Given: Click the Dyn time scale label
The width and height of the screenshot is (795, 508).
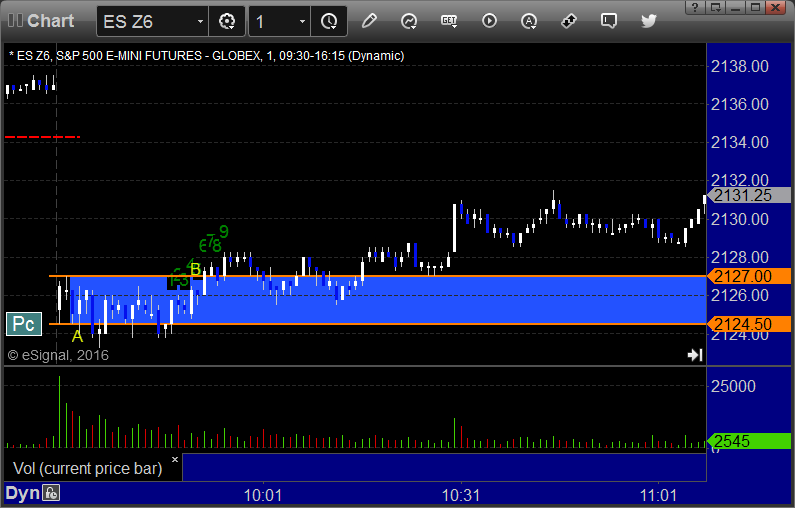Looking at the screenshot, I should pos(22,493).
